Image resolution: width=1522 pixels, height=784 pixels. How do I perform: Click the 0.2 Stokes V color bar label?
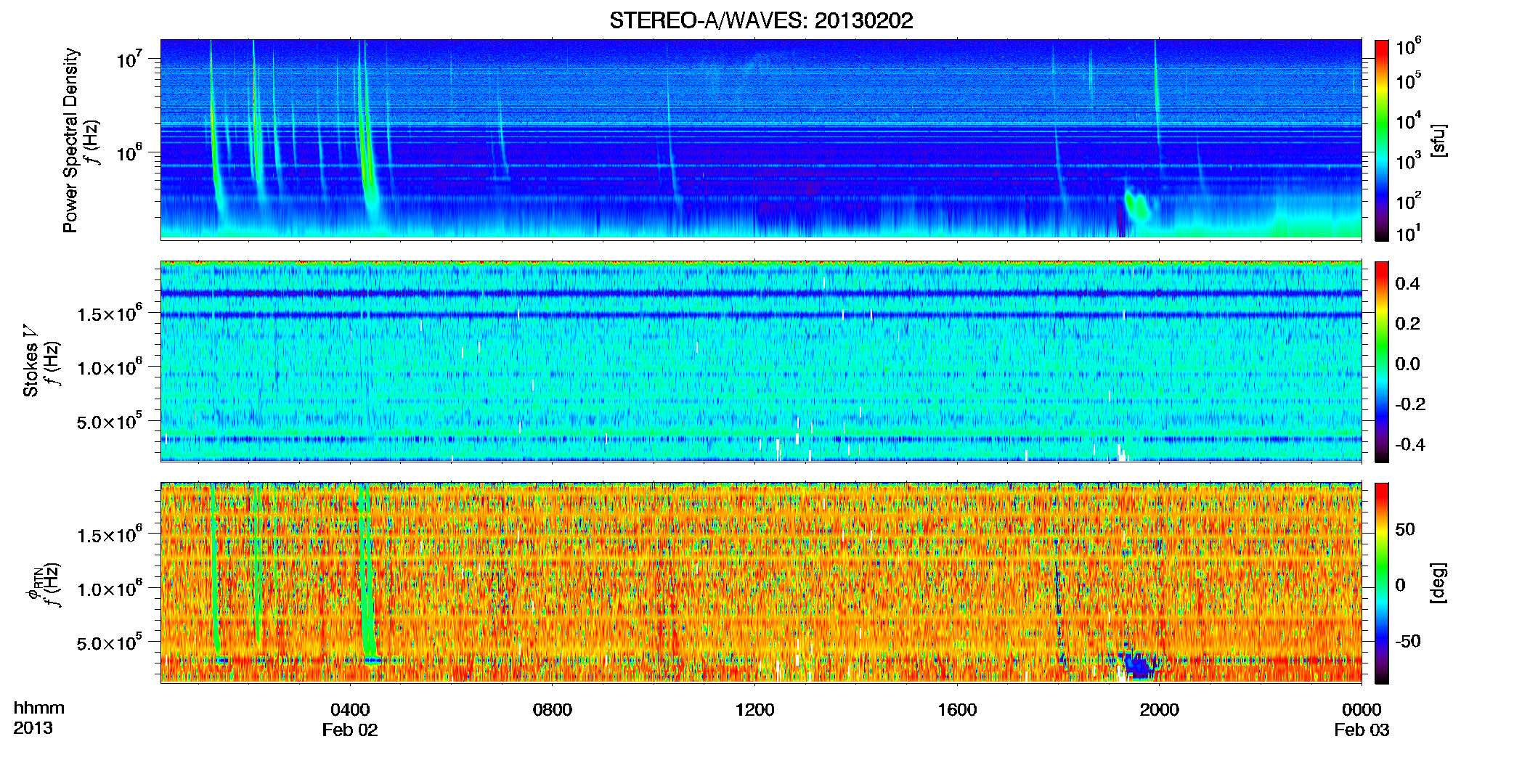1407,324
